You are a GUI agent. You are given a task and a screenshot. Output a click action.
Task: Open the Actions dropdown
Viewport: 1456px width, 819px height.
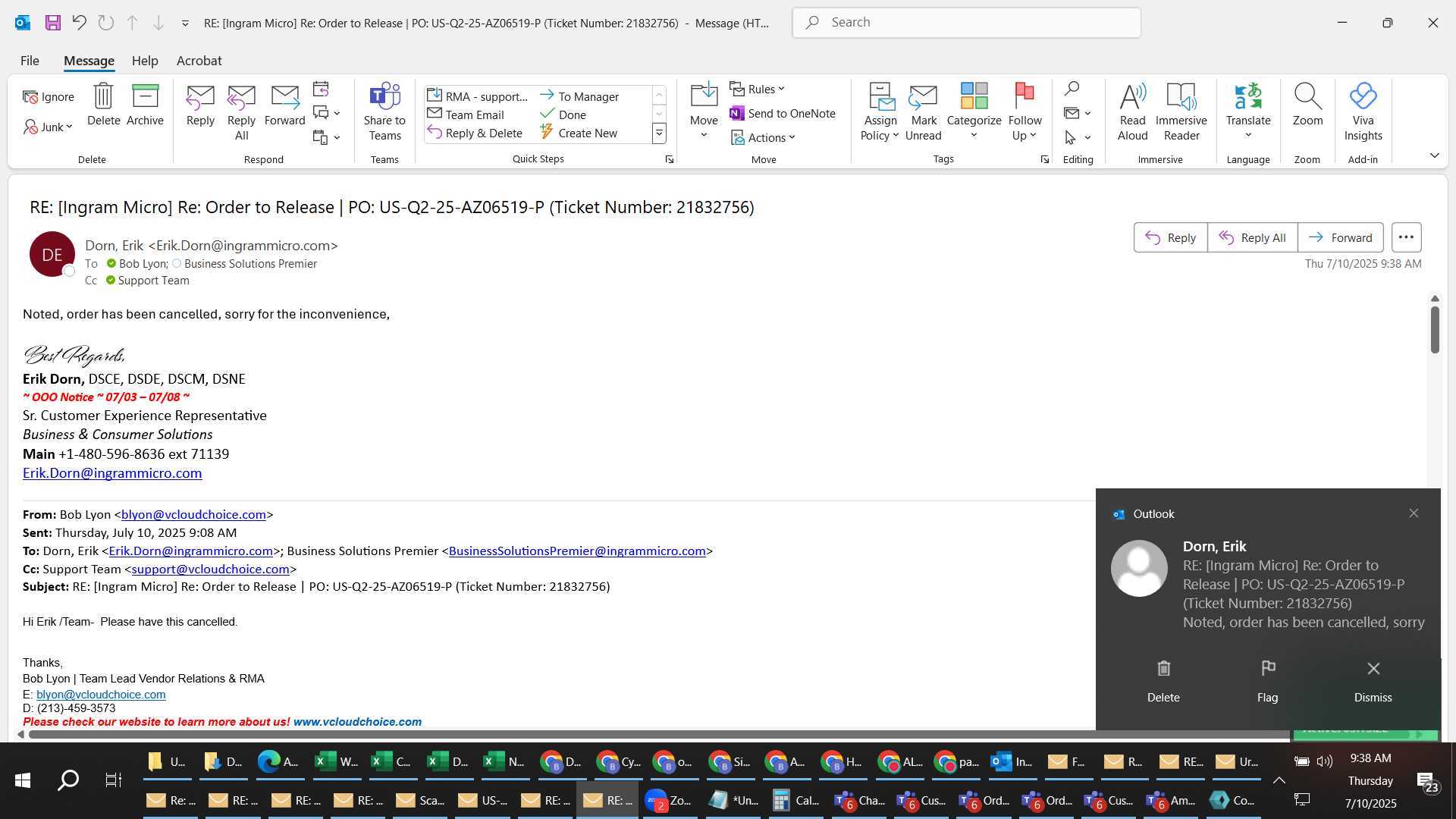tap(762, 138)
